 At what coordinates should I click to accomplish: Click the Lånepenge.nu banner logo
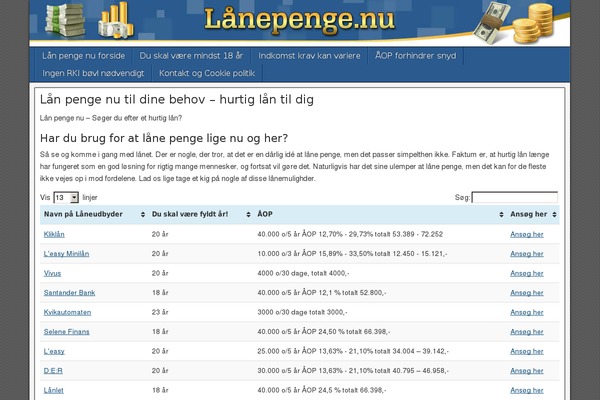pyautogui.click(x=299, y=20)
